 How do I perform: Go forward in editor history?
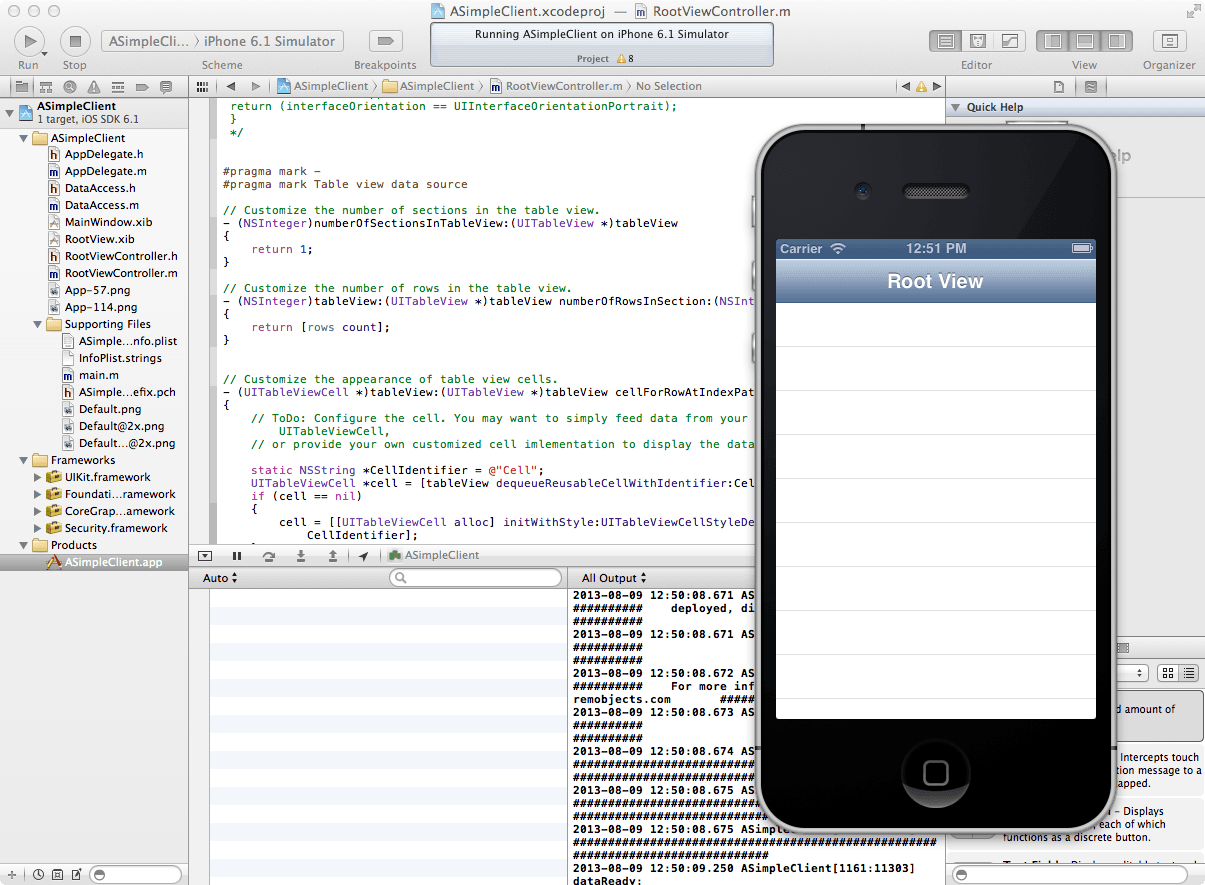[x=256, y=87]
